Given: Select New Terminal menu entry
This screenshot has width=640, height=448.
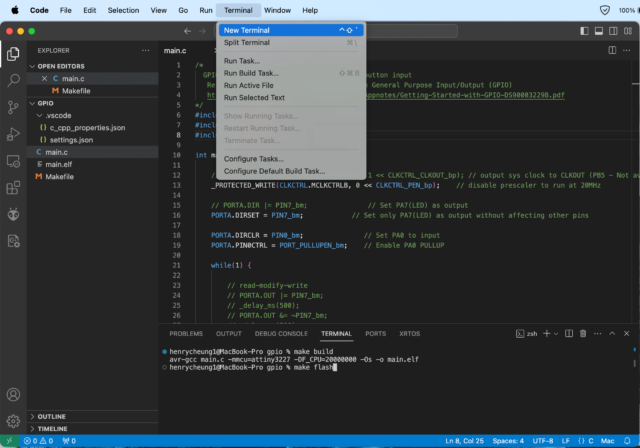Looking at the screenshot, I should pos(291,30).
